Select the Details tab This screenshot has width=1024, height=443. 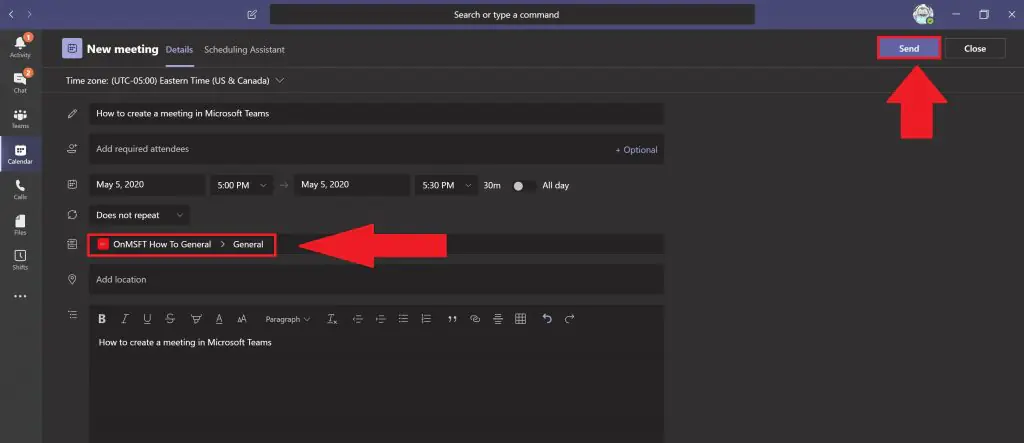(x=179, y=49)
